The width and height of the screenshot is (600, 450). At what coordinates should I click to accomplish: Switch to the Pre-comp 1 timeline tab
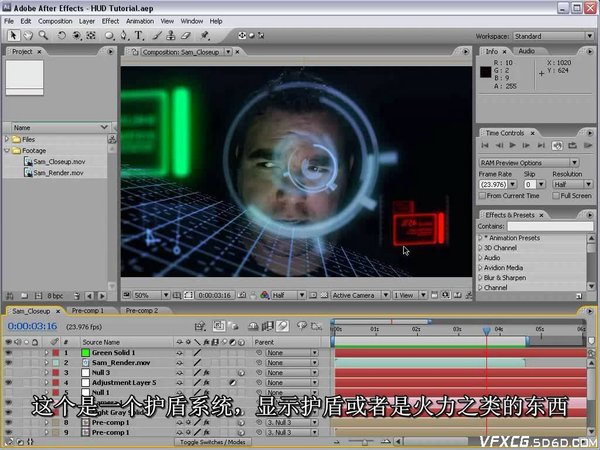[87, 311]
